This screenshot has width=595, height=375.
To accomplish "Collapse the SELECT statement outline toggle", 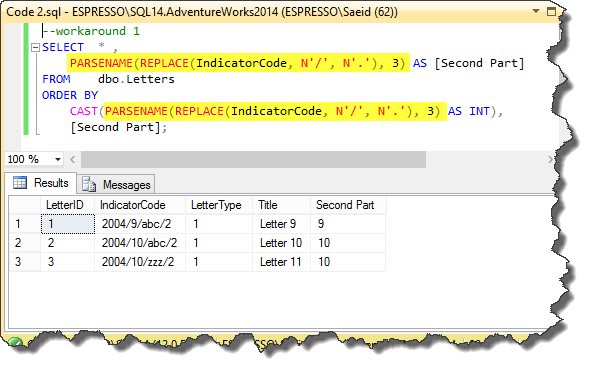I will [35, 47].
